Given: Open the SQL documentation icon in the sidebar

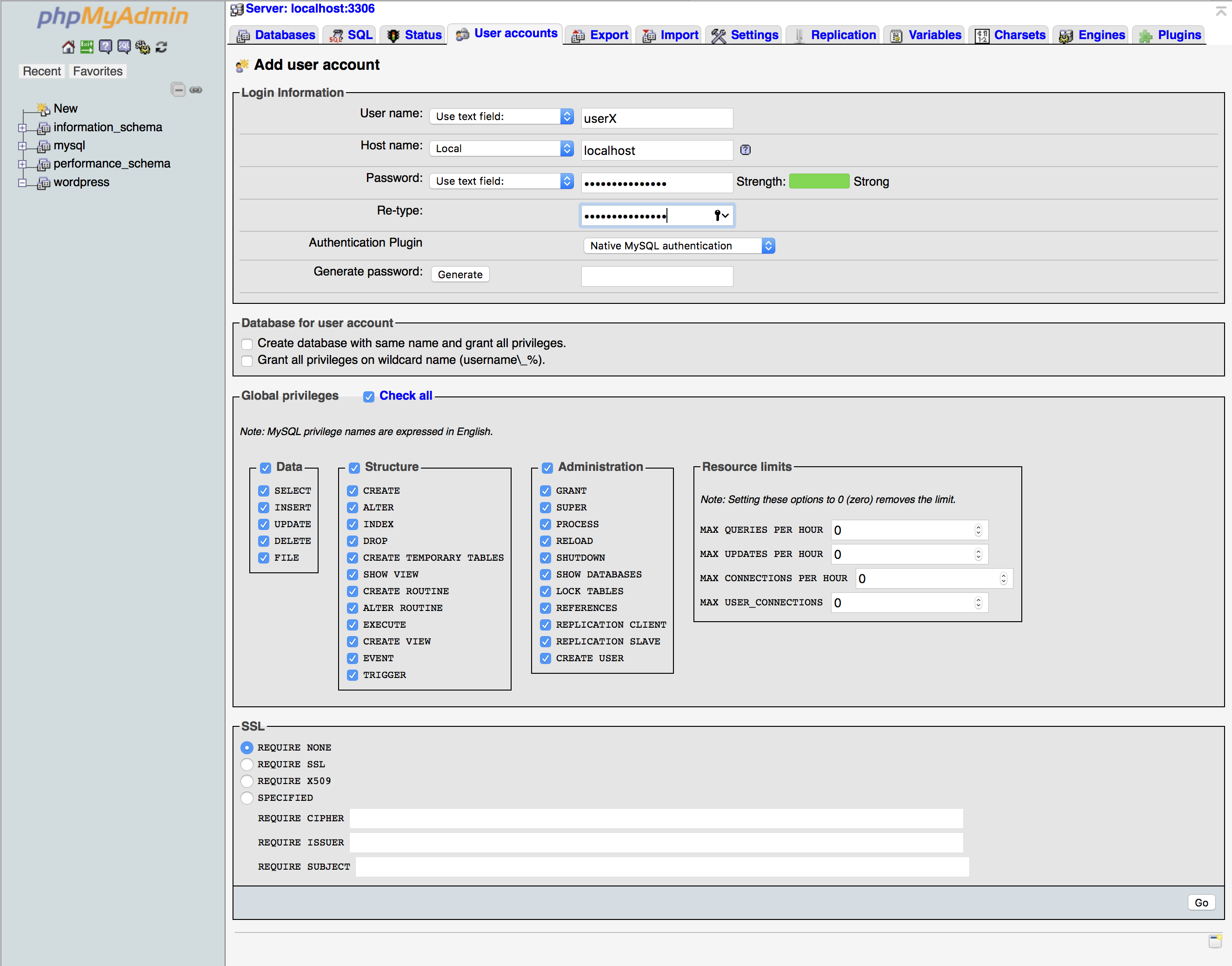Looking at the screenshot, I should [x=124, y=47].
